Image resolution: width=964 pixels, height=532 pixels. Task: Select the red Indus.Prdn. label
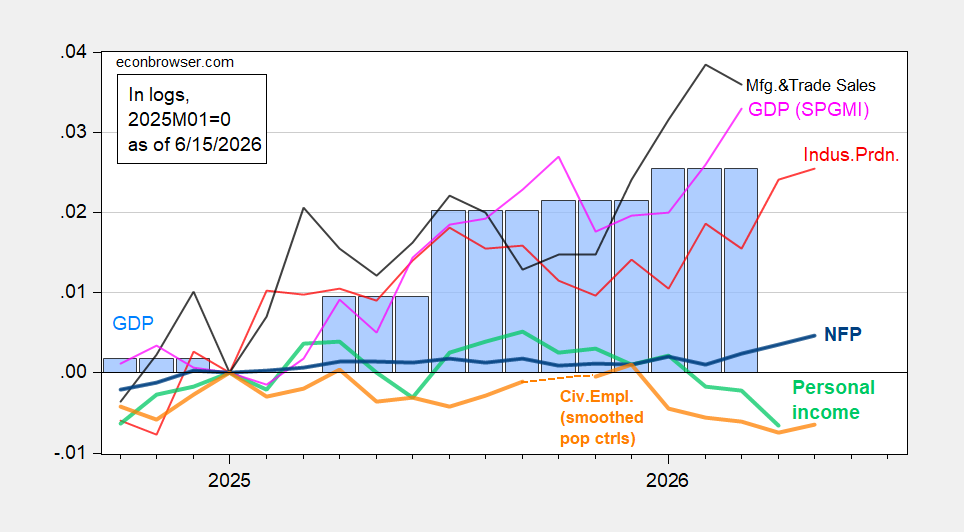click(x=851, y=155)
